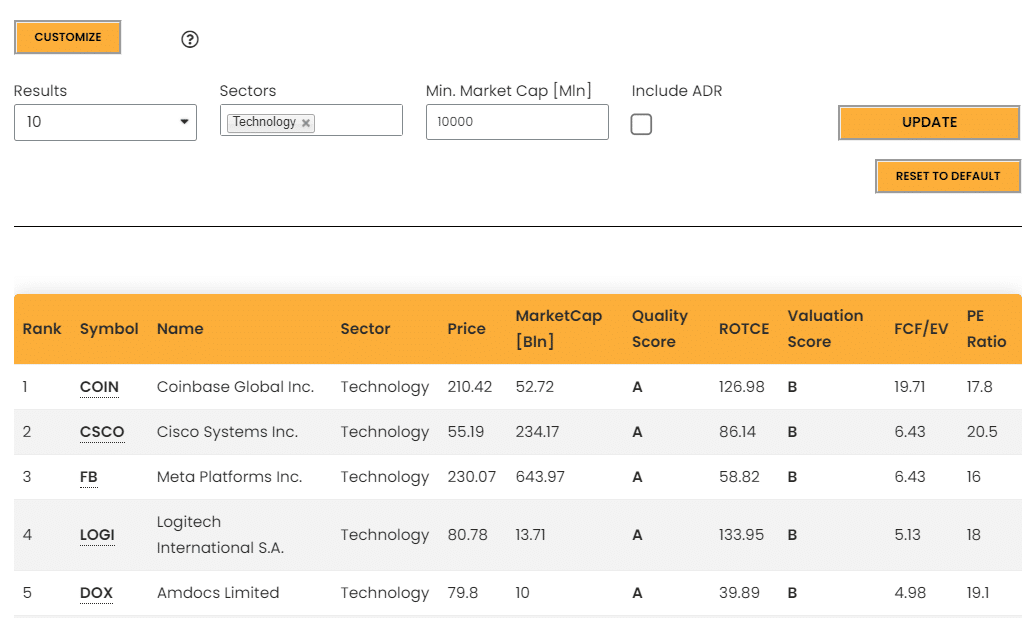Select Coinbase market cap 52.72
Viewport: 1036px width, 618px height.
[x=535, y=387]
